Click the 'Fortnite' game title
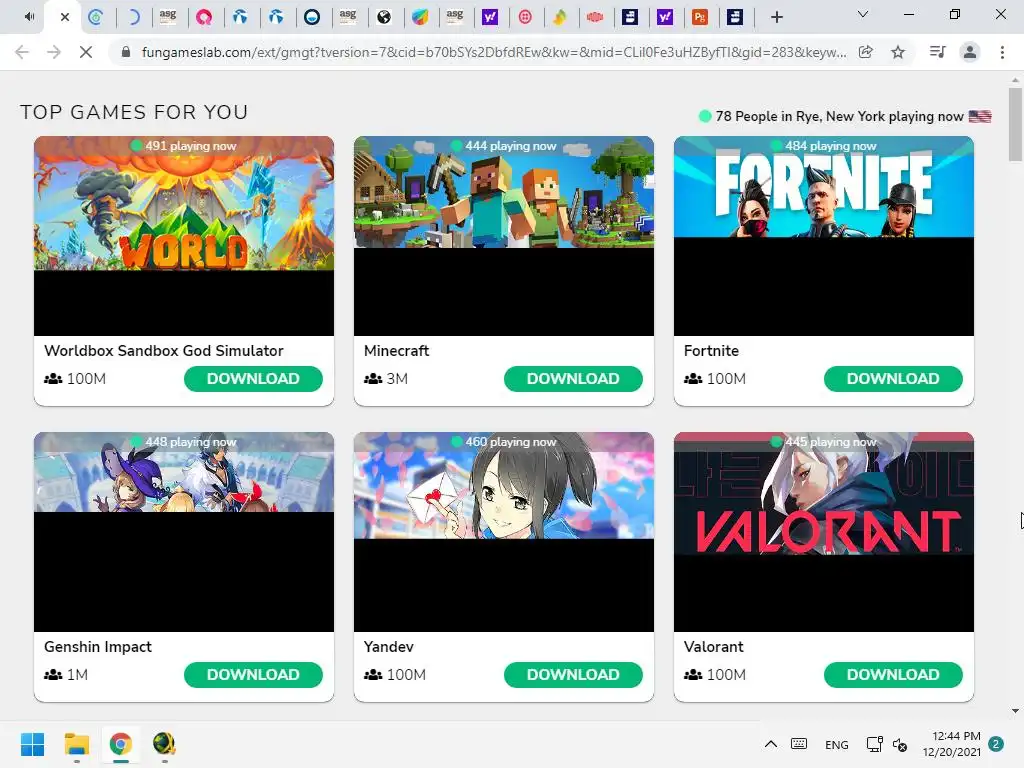1024x768 pixels. tap(711, 351)
